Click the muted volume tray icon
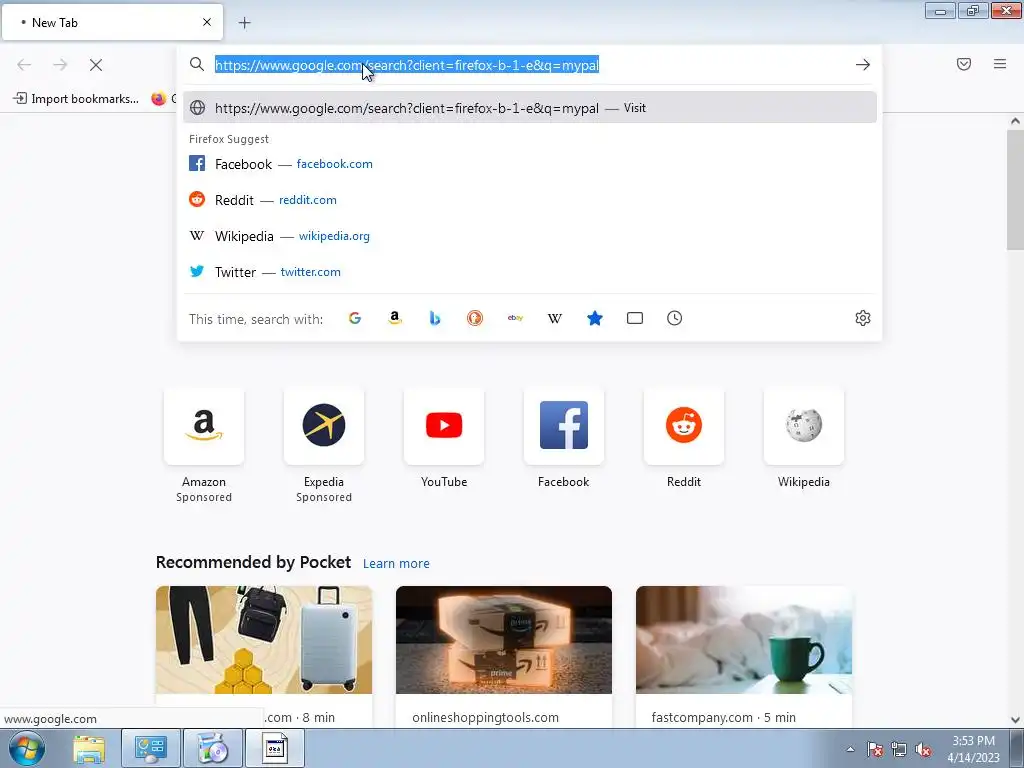Viewport: 1024px width, 768px height. click(x=923, y=749)
